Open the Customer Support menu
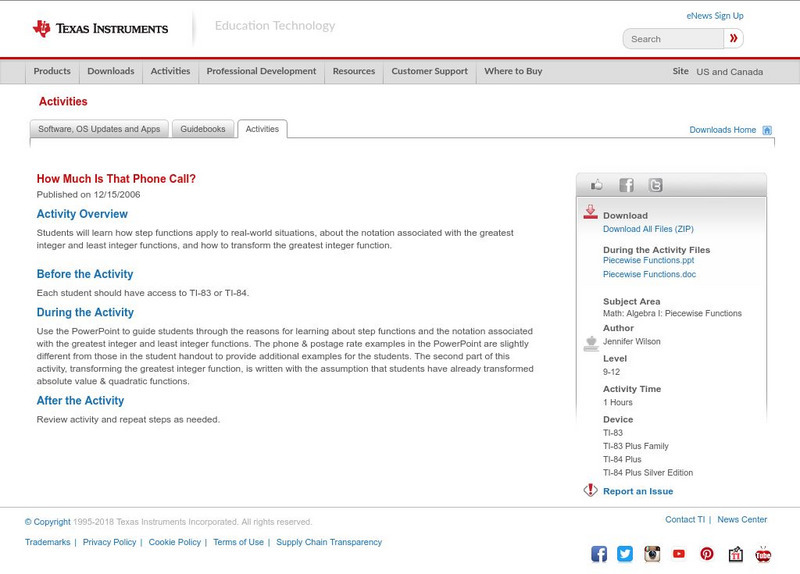800x574 pixels. [430, 71]
